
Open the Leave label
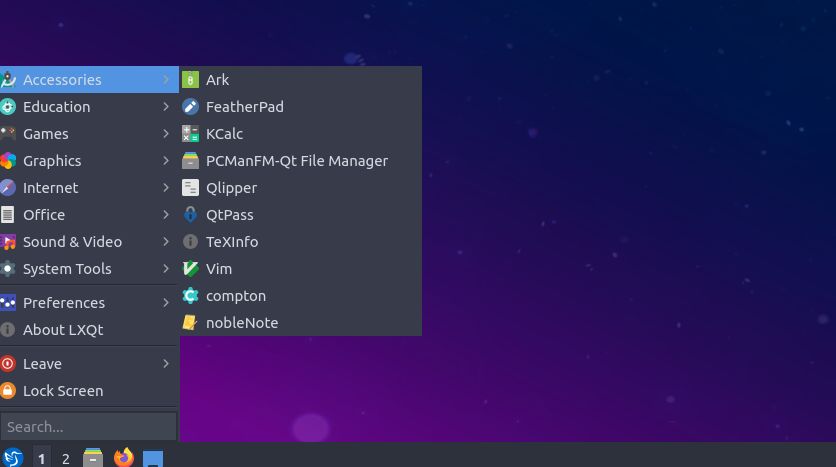(42, 364)
